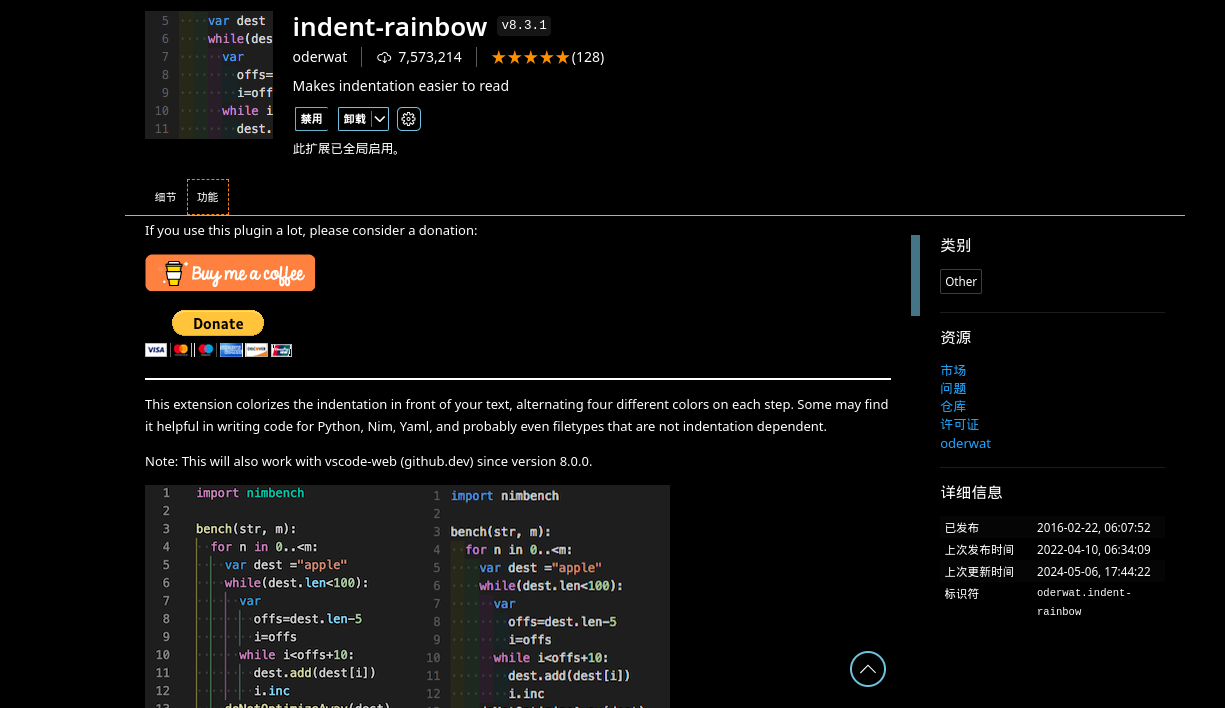Click the Mastercard payment icon

tap(181, 350)
